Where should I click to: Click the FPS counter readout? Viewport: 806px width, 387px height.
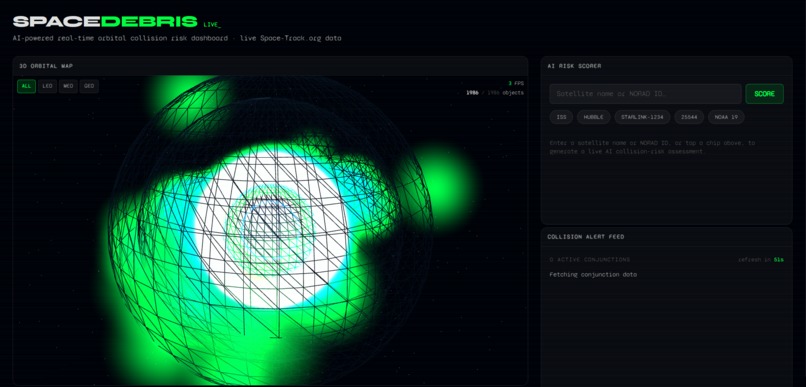click(x=516, y=83)
